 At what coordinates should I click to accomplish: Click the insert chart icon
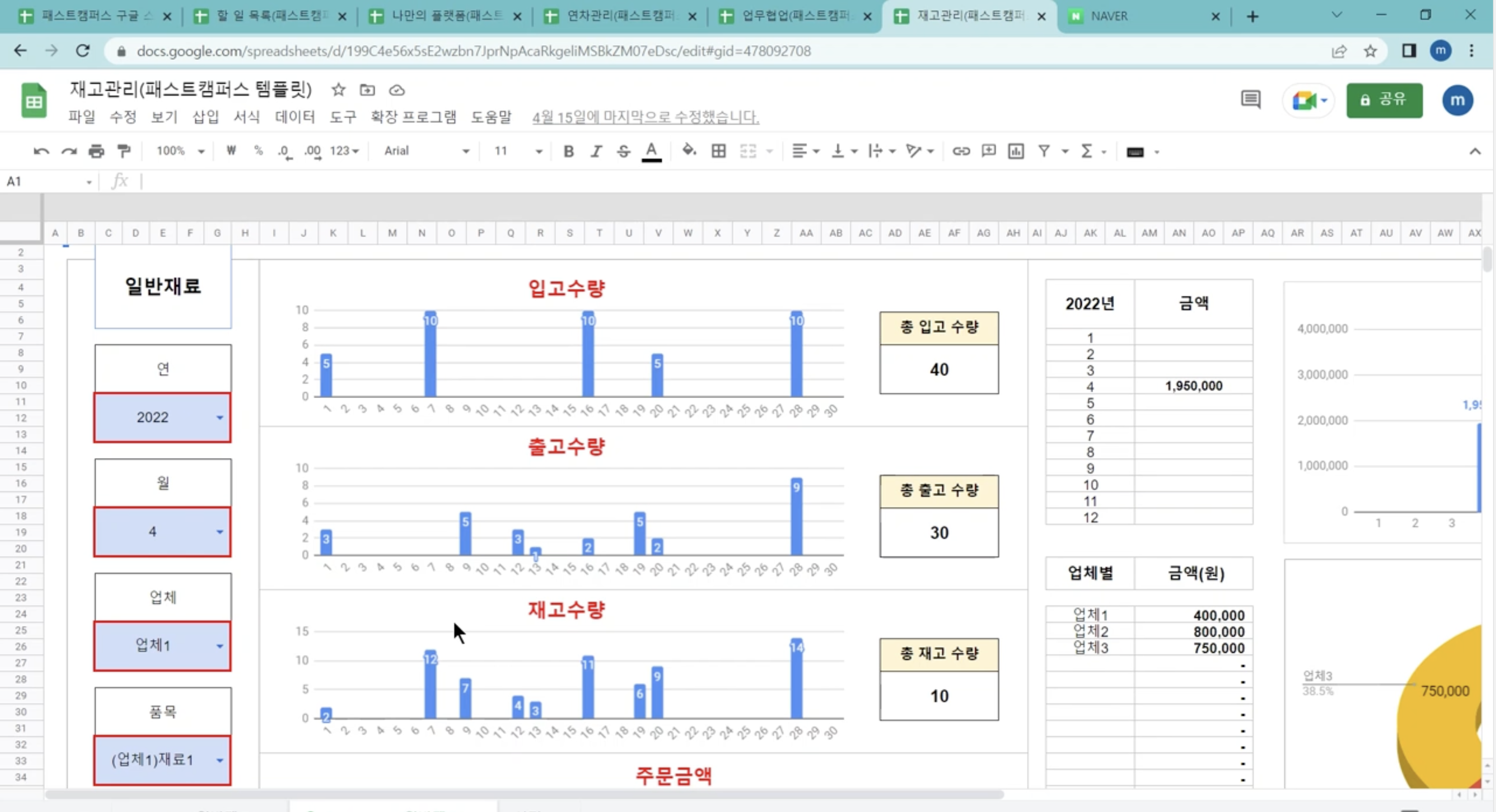tap(1016, 152)
